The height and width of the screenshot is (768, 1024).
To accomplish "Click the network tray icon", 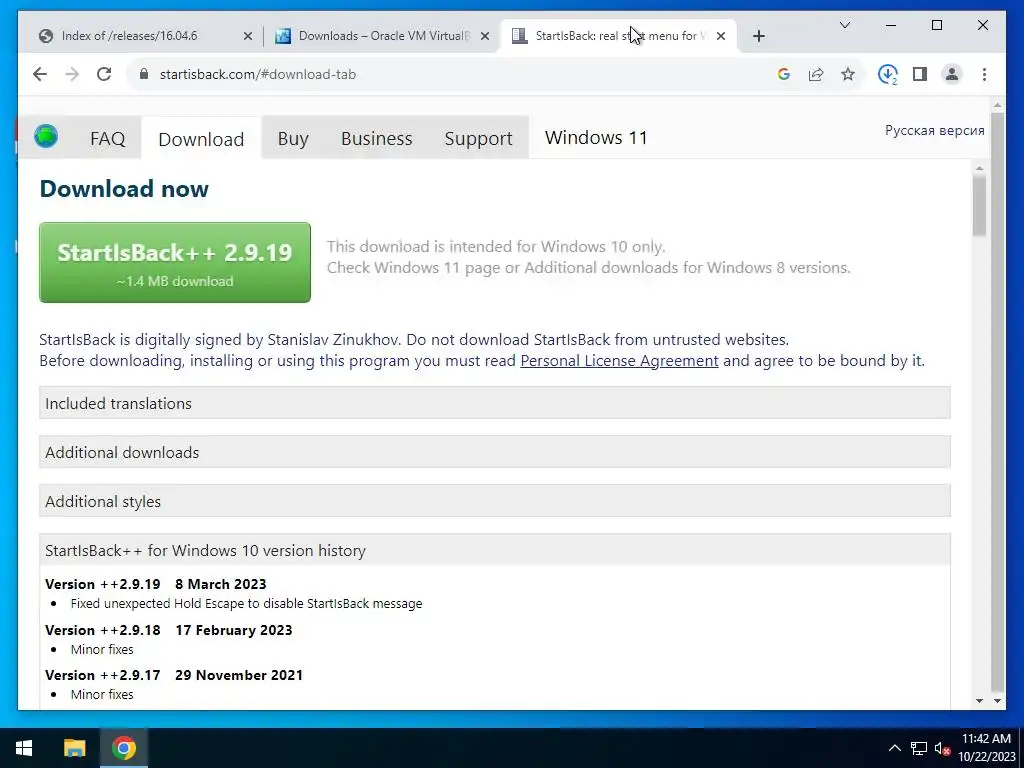I will click(919, 748).
